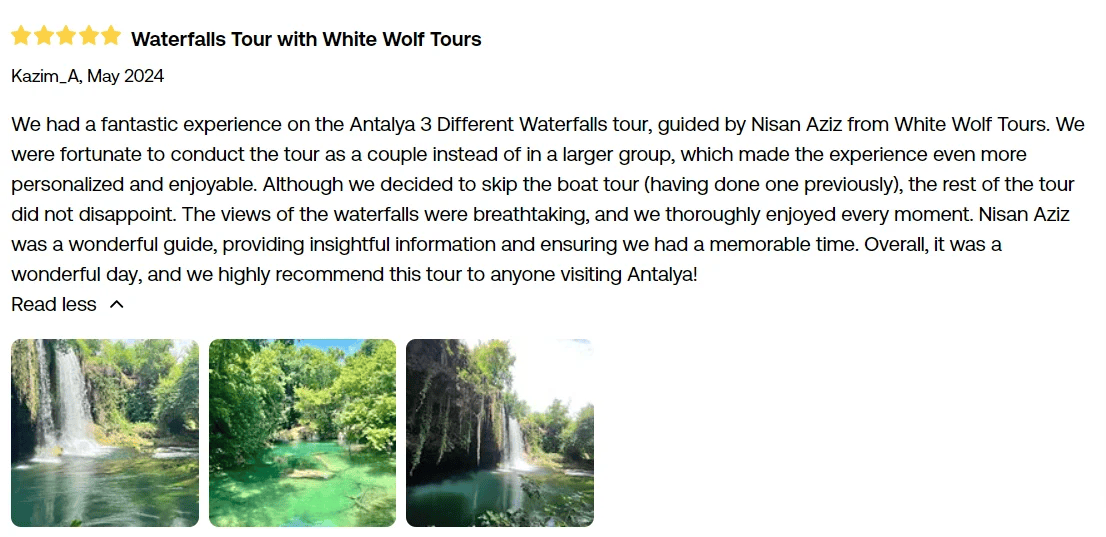Open the first waterfall photo thumbnail
This screenshot has height=537, width=1106.
click(105, 433)
